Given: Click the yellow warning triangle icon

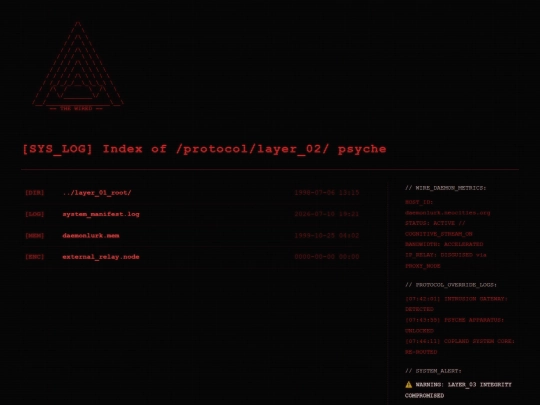Looking at the screenshot, I should coord(408,384).
